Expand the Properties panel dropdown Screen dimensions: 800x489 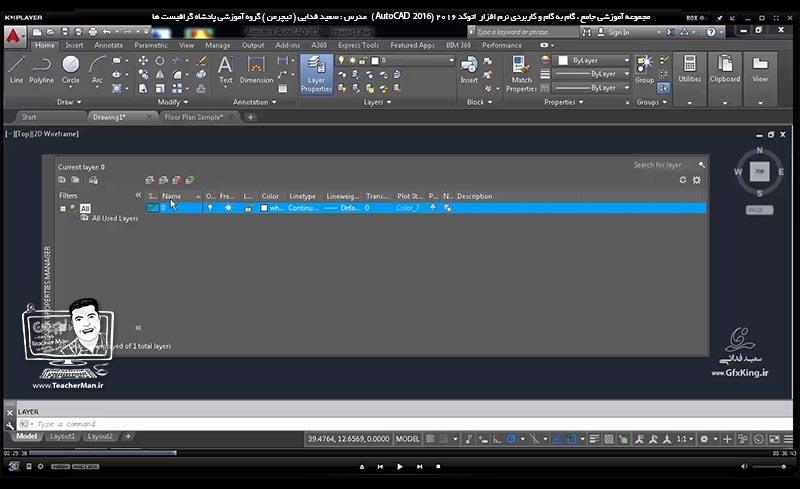[563, 102]
